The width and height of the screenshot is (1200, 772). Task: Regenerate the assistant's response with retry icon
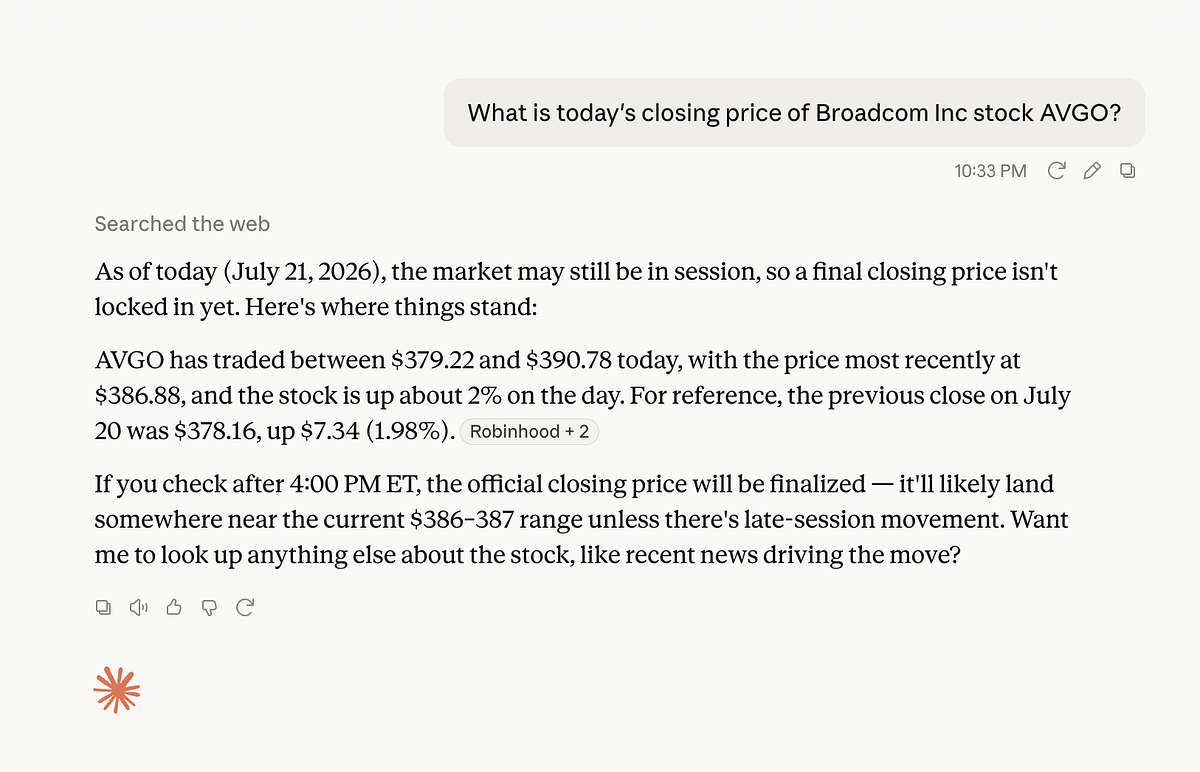click(x=244, y=607)
